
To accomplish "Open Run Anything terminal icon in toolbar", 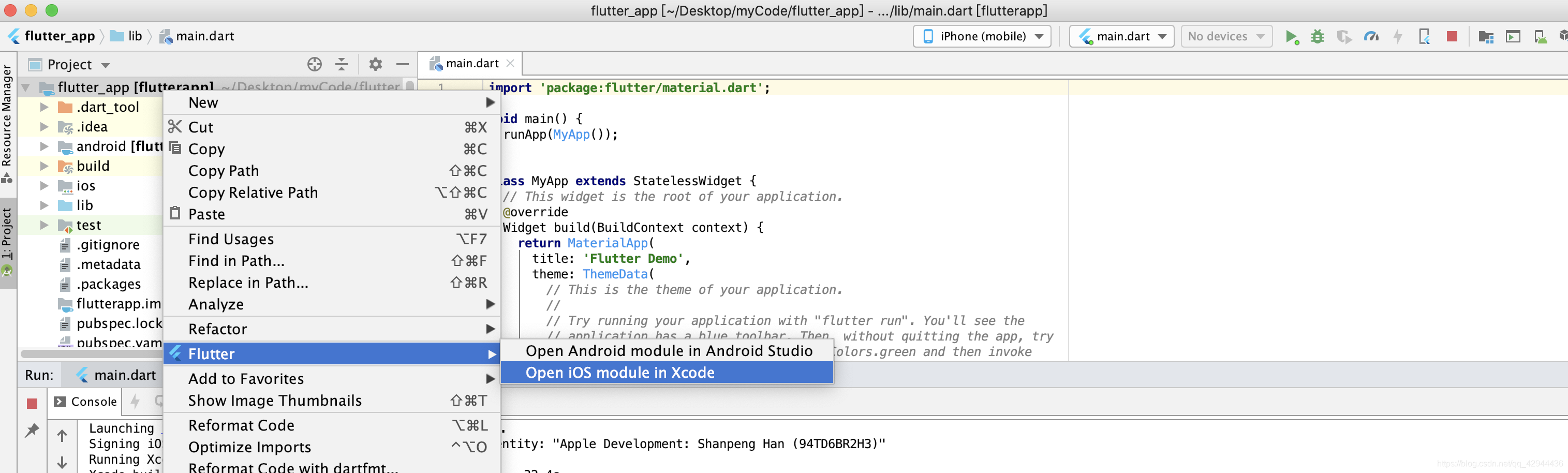I will [x=1513, y=37].
